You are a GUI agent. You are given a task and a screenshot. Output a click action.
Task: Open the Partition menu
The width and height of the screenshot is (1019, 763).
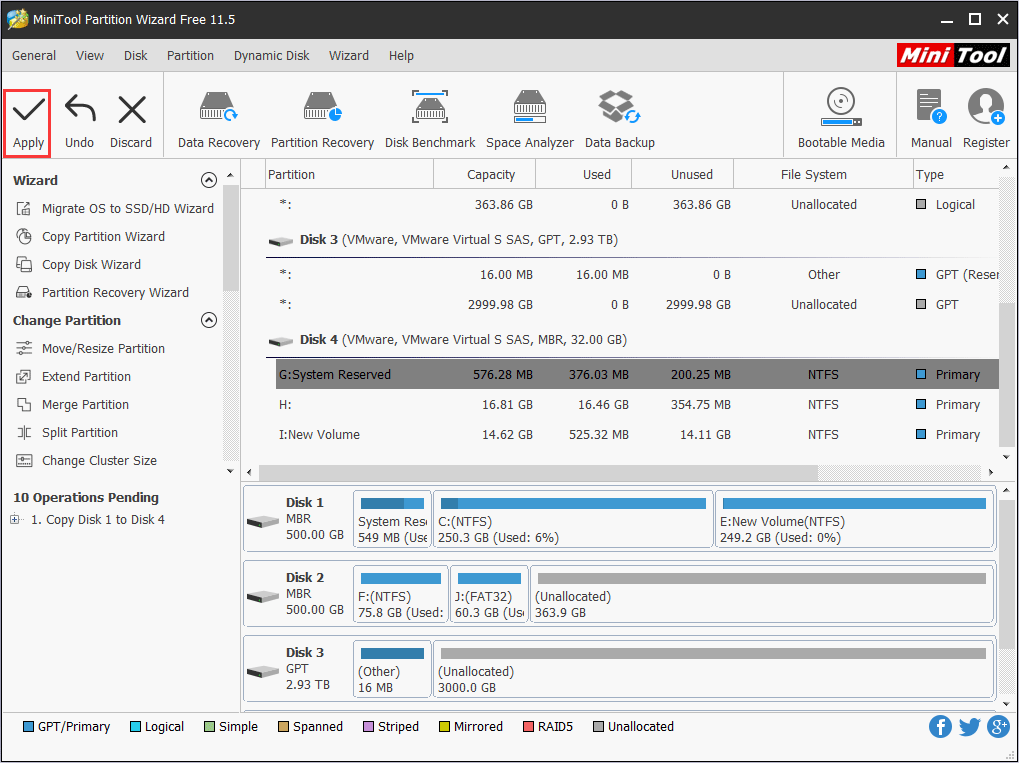(x=190, y=56)
